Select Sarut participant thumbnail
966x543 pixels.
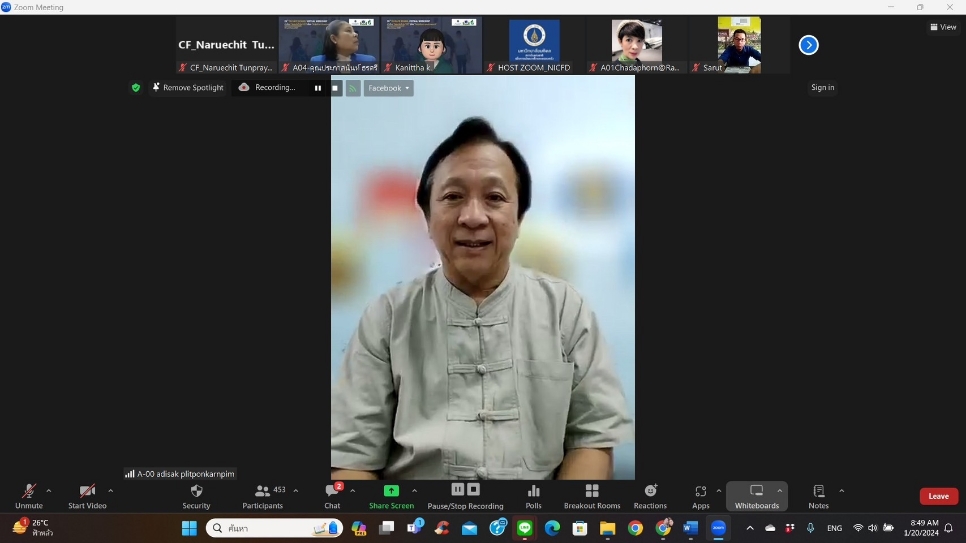click(x=739, y=45)
